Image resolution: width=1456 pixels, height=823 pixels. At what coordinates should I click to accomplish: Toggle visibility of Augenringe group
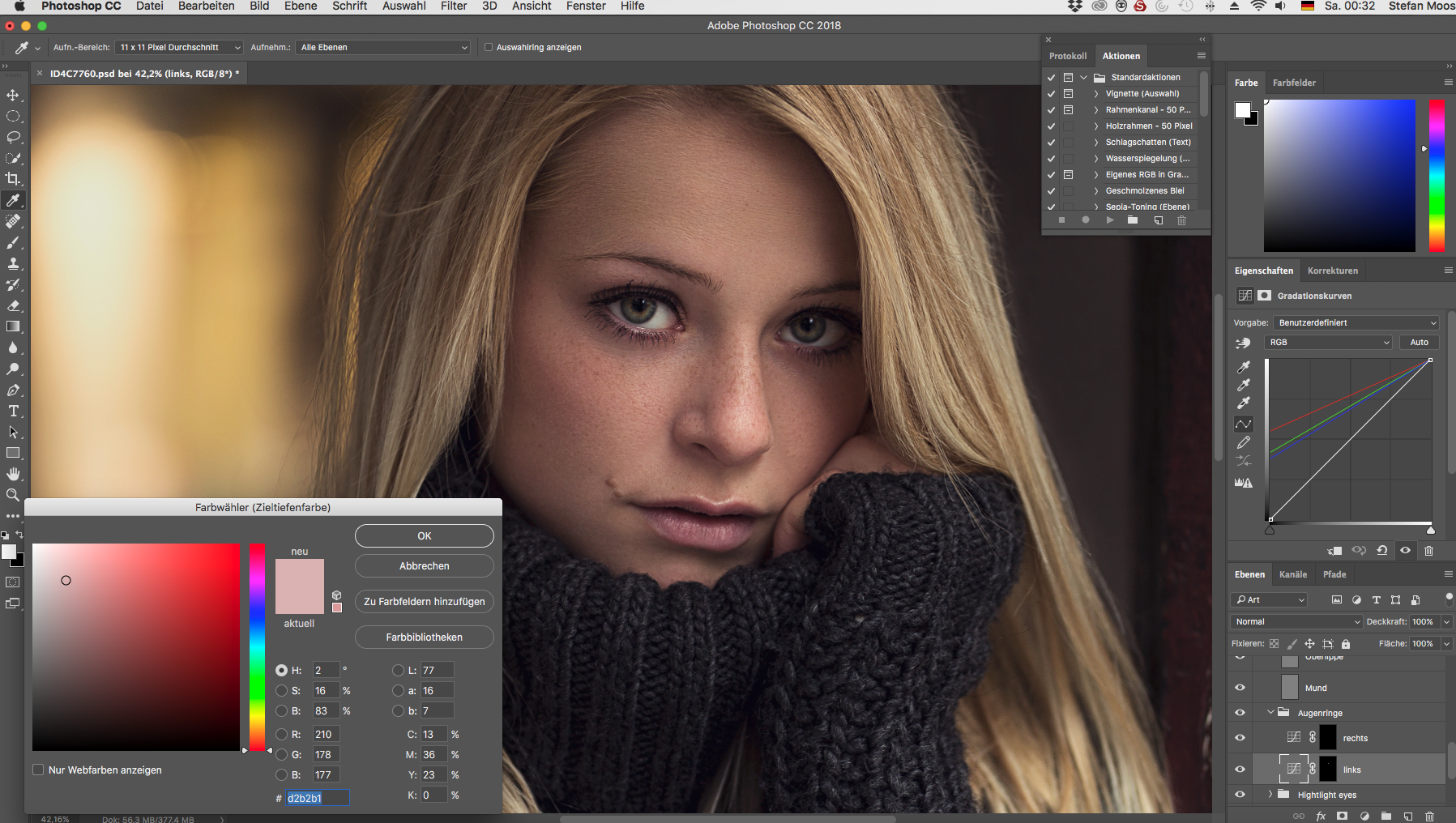(1240, 713)
